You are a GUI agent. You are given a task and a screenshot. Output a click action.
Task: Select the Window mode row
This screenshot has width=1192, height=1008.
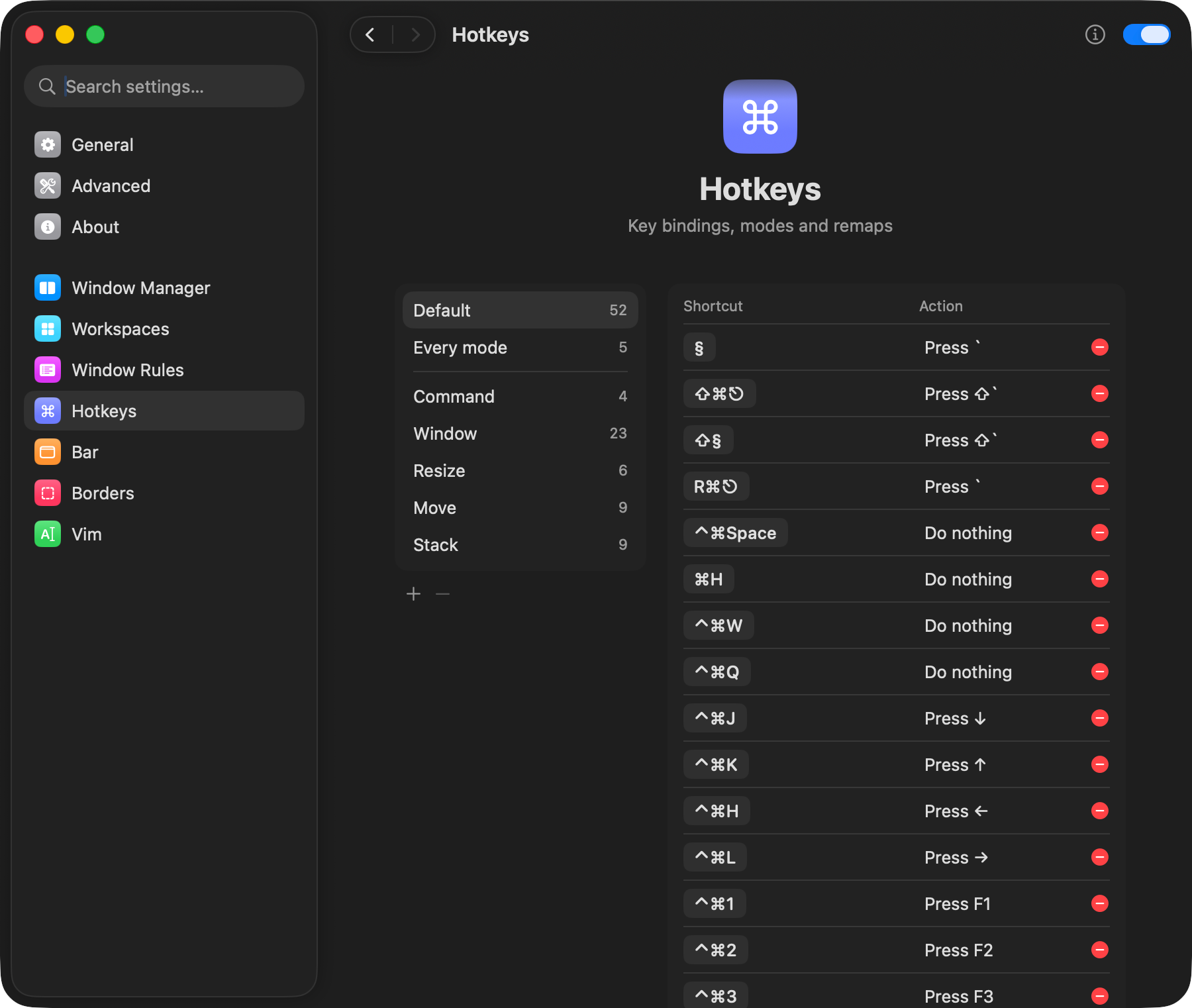521,433
